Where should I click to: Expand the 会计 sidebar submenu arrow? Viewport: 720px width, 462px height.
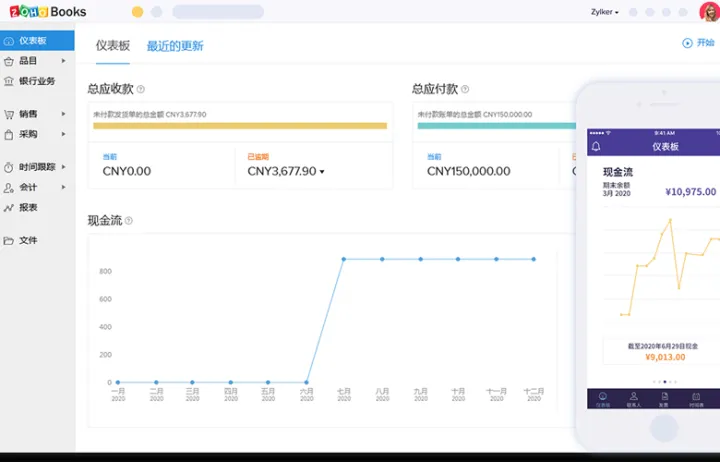click(64, 187)
